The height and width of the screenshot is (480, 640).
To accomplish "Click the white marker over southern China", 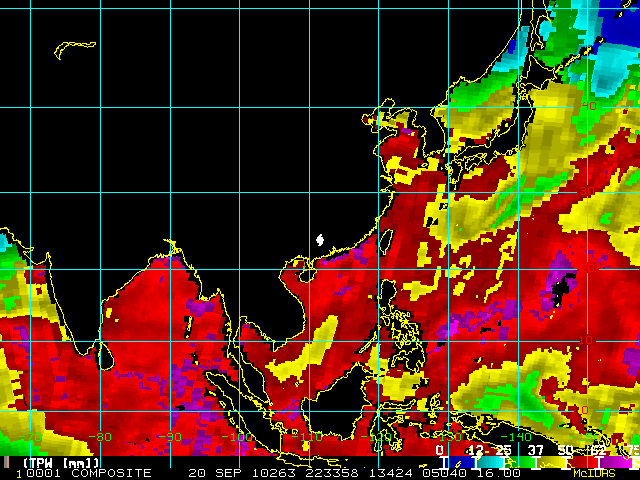I will [320, 240].
